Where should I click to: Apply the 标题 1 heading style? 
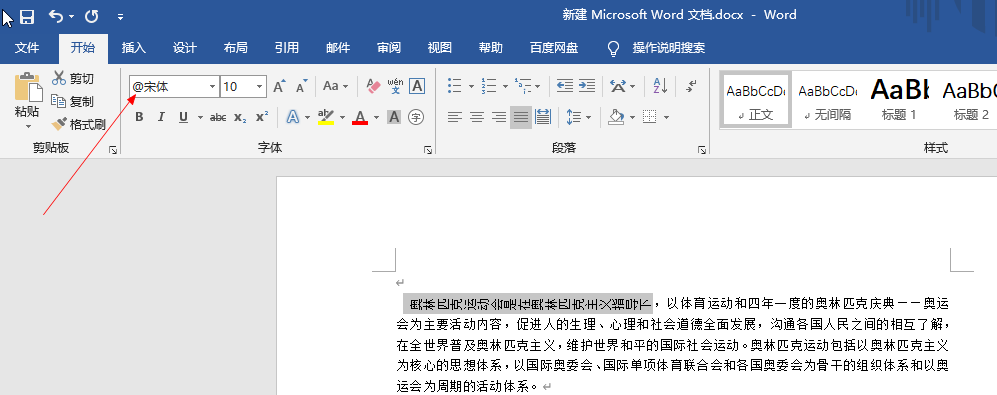[x=899, y=99]
